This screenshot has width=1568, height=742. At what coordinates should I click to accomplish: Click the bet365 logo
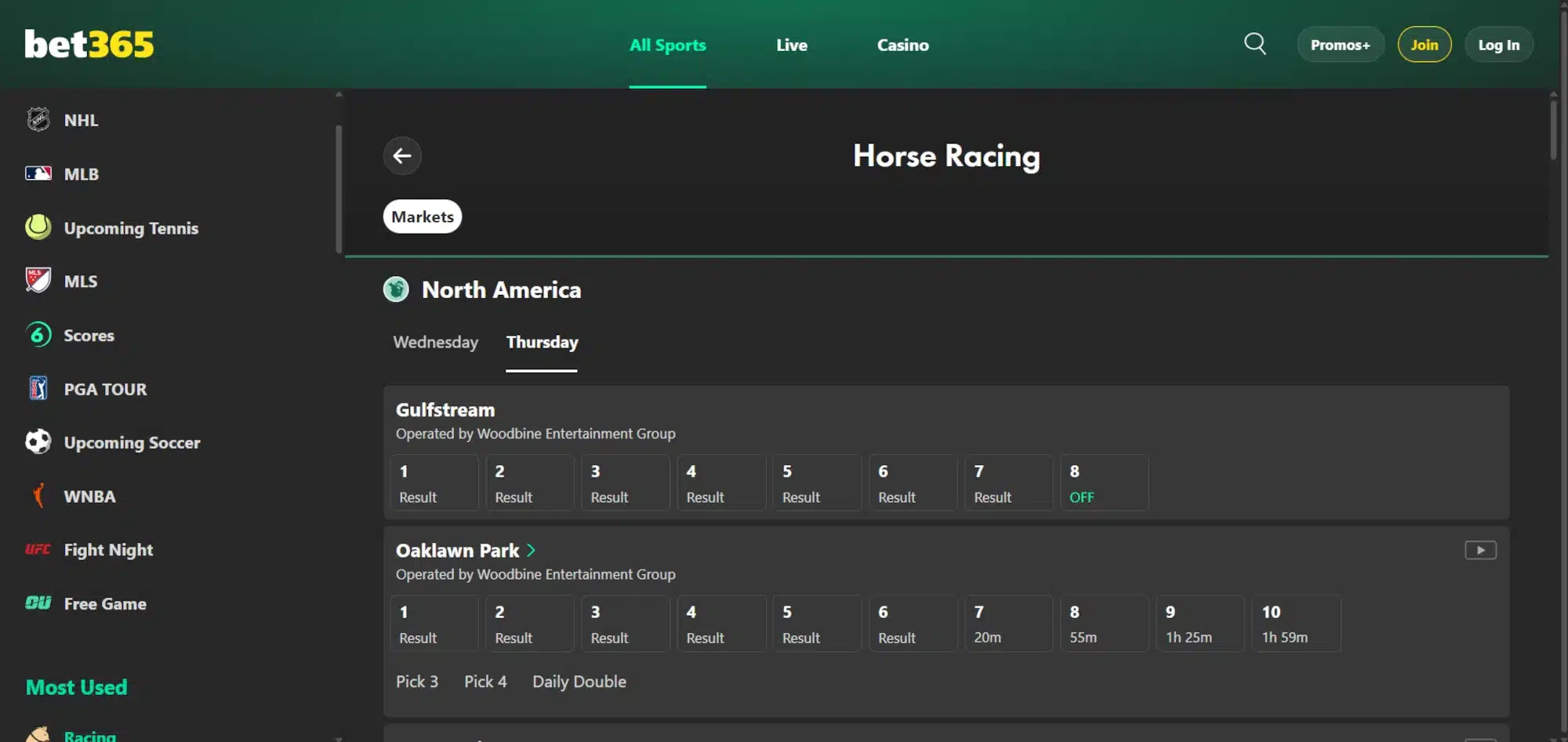pos(89,45)
